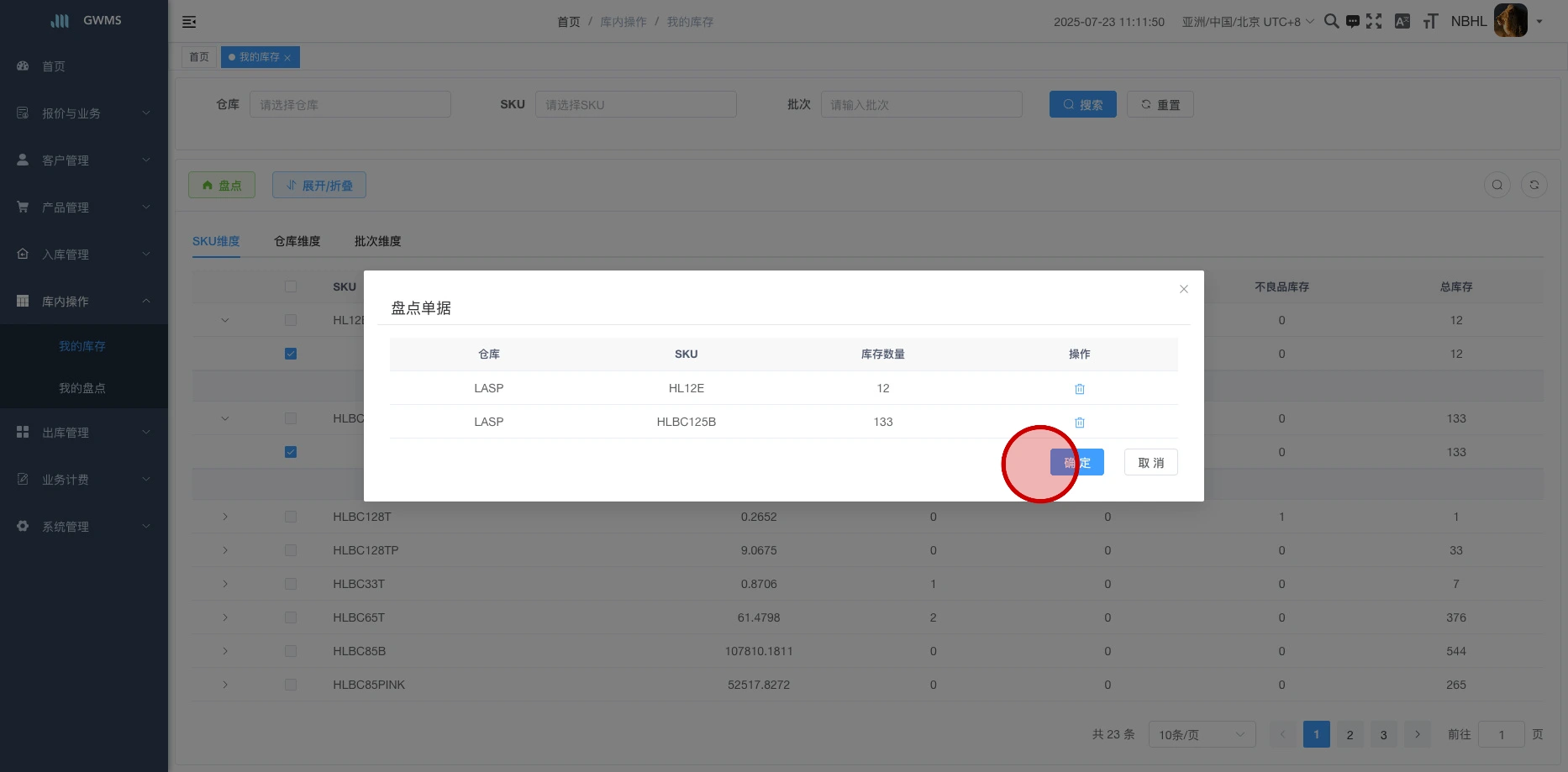Toggle sidebar collapse hamburger icon
The width and height of the screenshot is (1568, 772).
click(x=189, y=22)
